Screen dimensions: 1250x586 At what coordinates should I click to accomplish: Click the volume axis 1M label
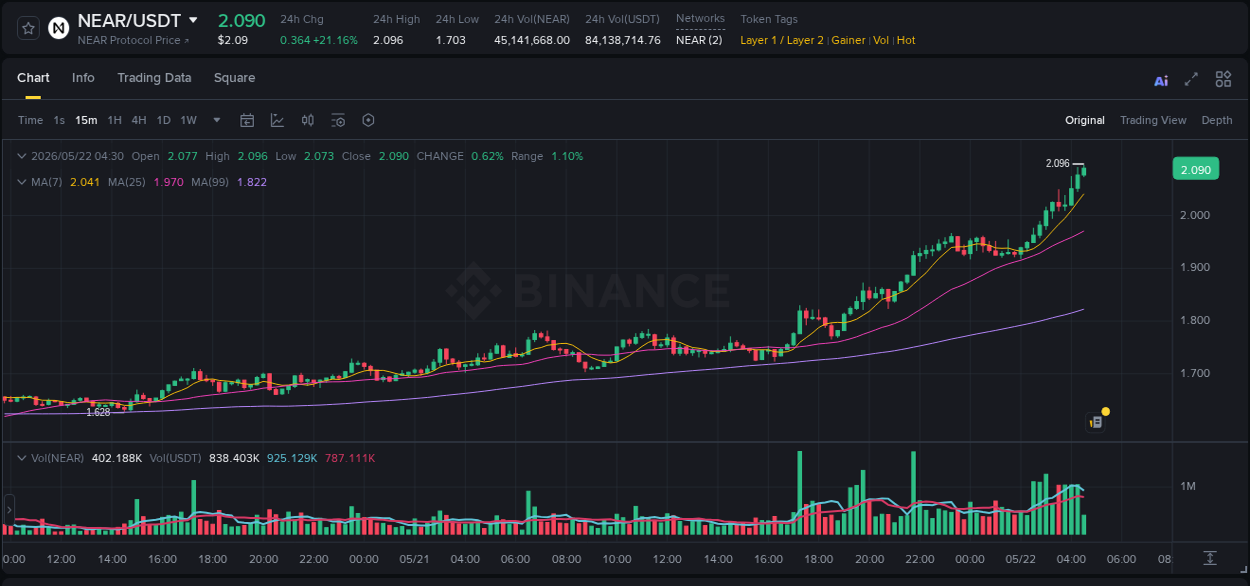click(1188, 486)
